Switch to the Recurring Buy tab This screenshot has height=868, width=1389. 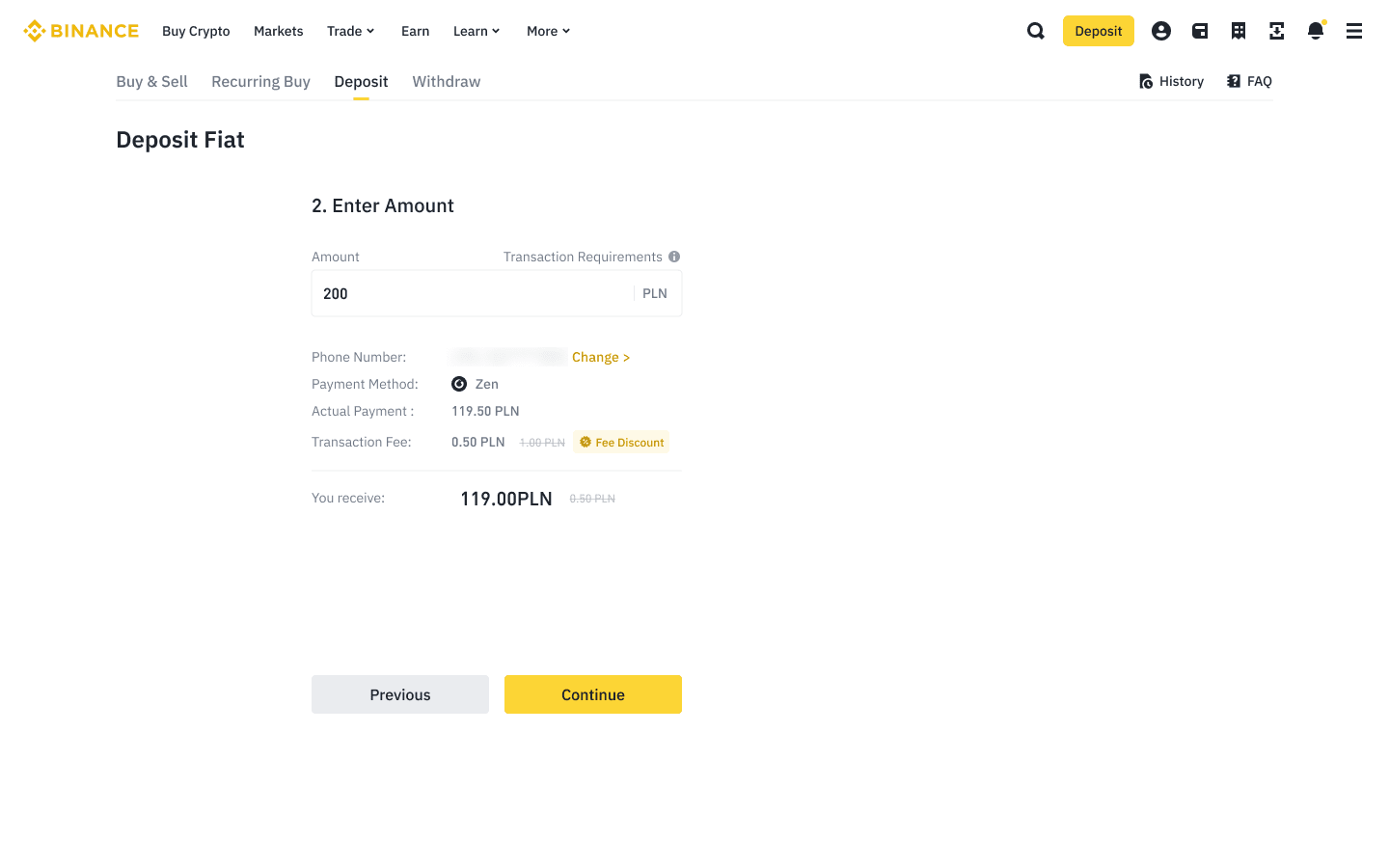(x=260, y=82)
